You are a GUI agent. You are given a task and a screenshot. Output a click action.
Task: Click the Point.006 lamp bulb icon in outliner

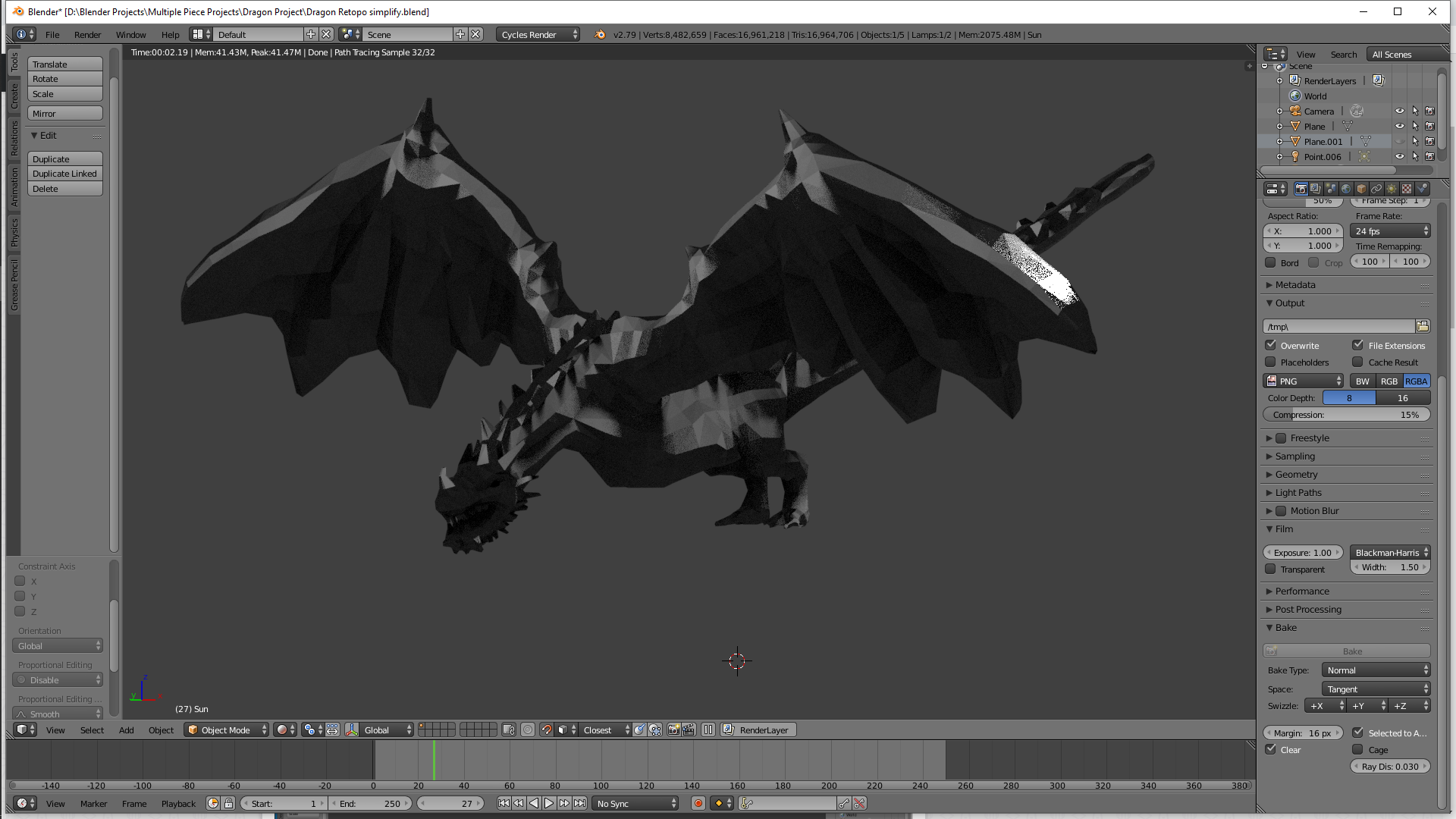(x=1295, y=156)
